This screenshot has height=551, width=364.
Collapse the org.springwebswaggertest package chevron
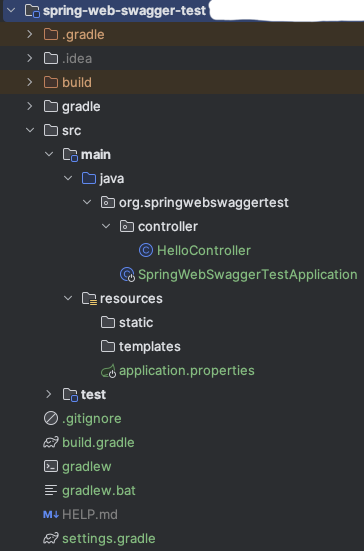[87, 202]
